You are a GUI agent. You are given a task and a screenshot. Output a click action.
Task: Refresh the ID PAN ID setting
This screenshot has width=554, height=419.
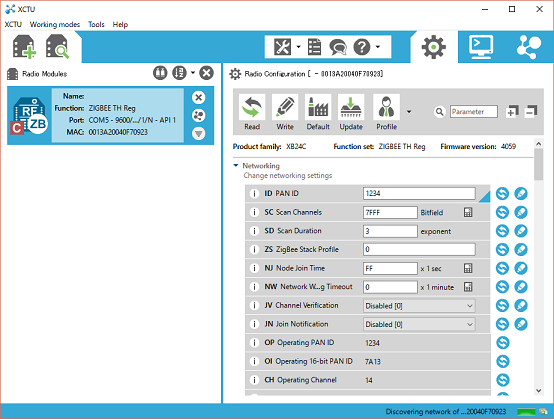pos(502,194)
